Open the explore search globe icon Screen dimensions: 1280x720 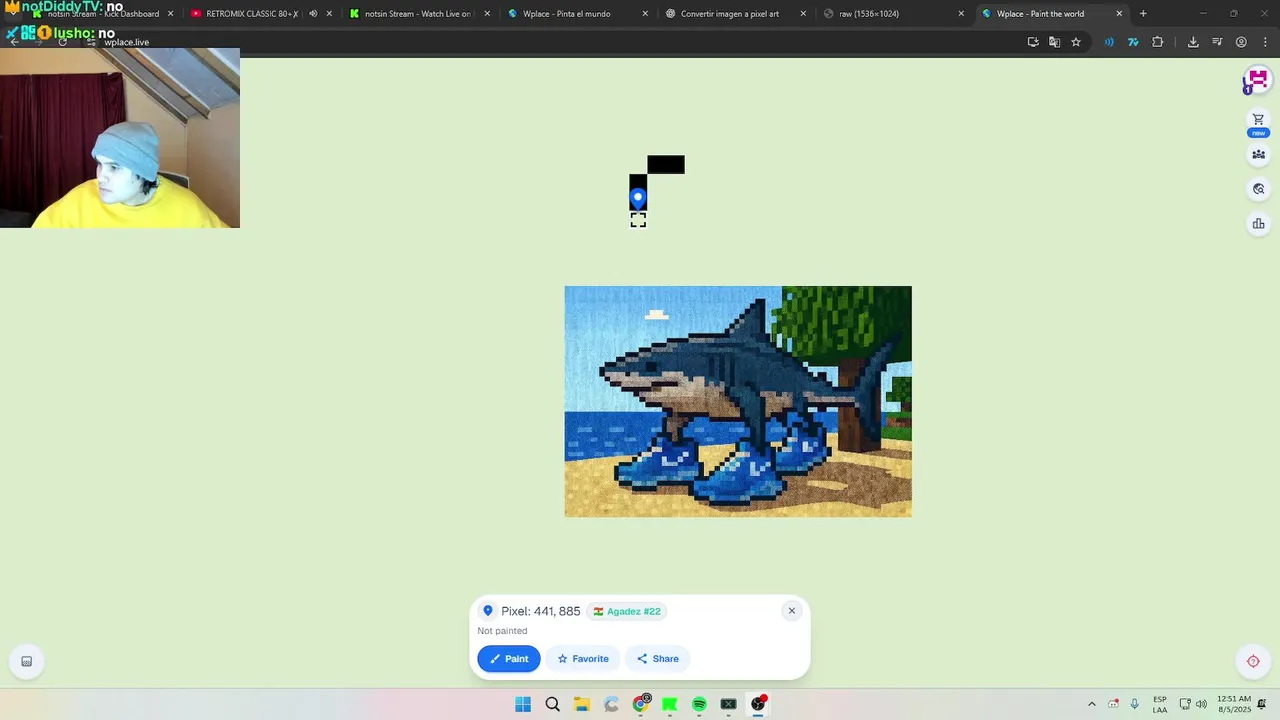click(1258, 189)
